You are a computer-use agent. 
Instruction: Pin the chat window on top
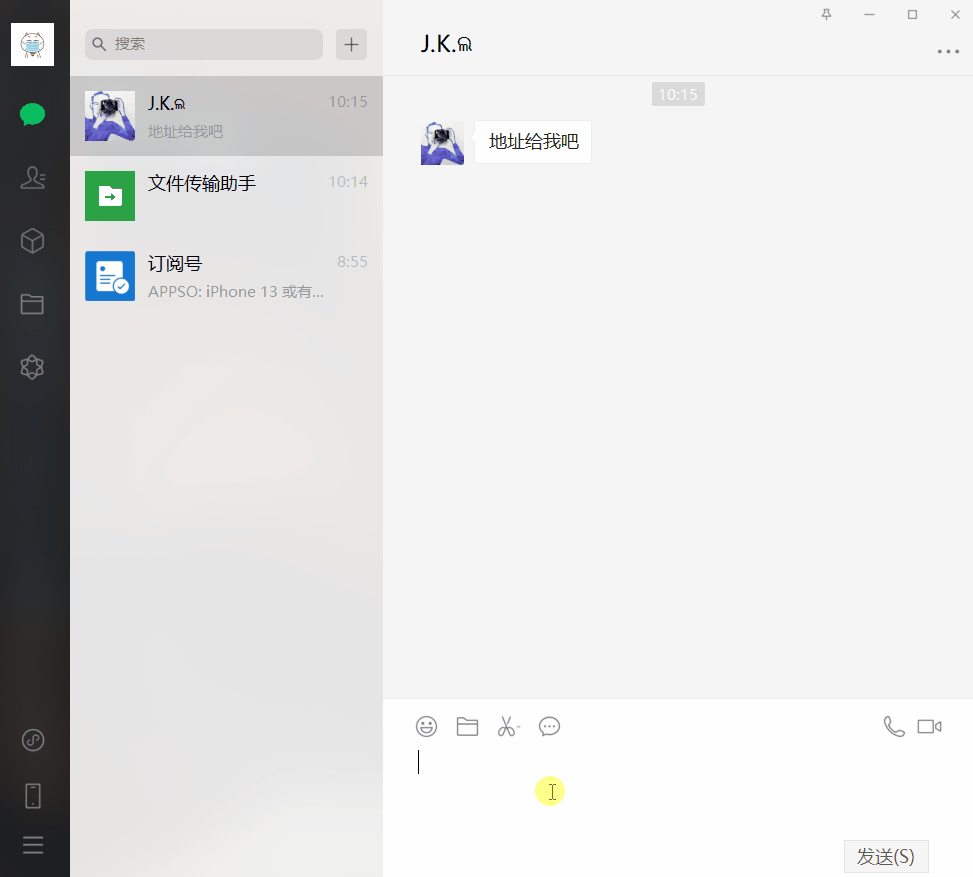point(827,15)
